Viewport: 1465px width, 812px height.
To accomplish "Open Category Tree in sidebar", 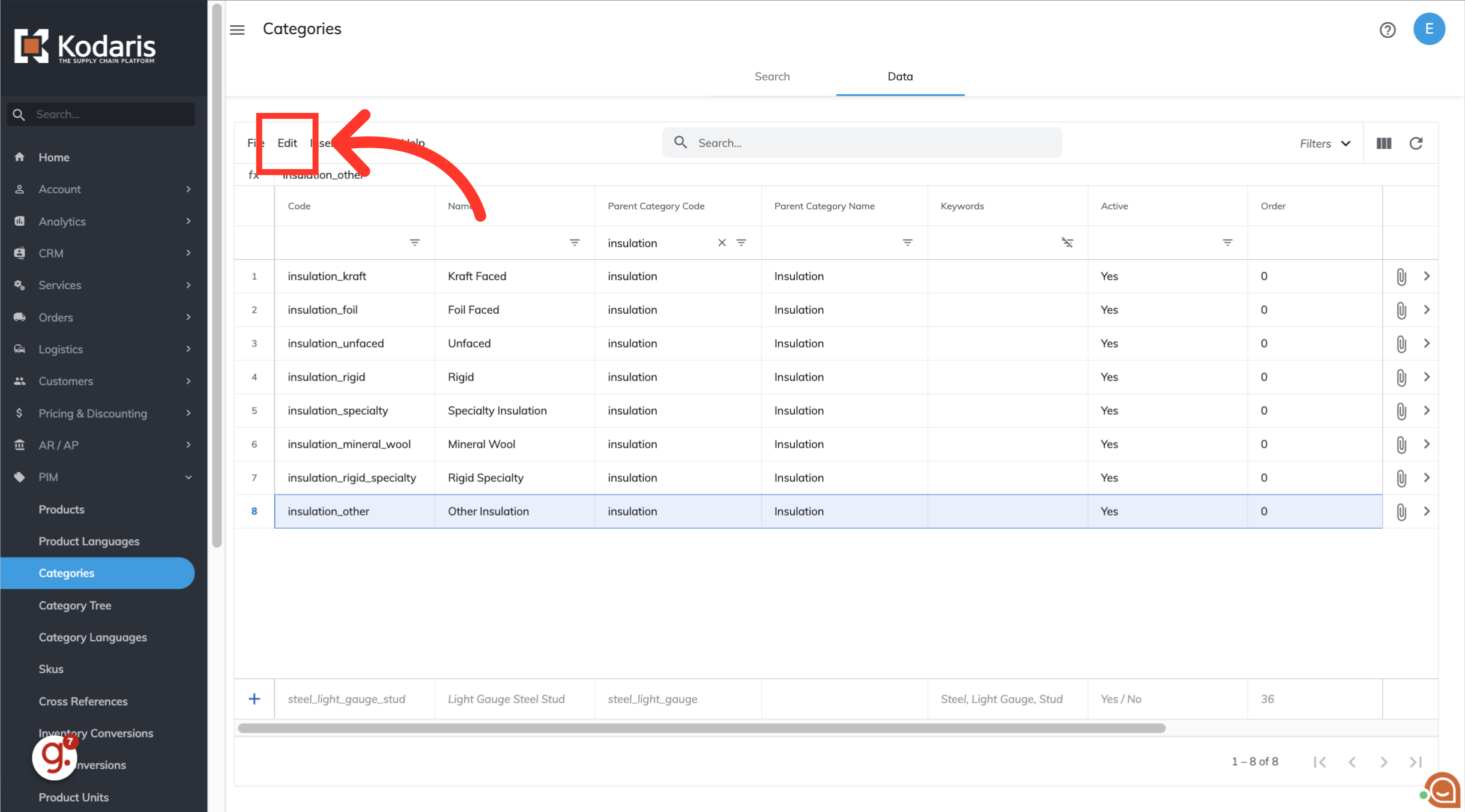I will pyautogui.click(x=75, y=605).
